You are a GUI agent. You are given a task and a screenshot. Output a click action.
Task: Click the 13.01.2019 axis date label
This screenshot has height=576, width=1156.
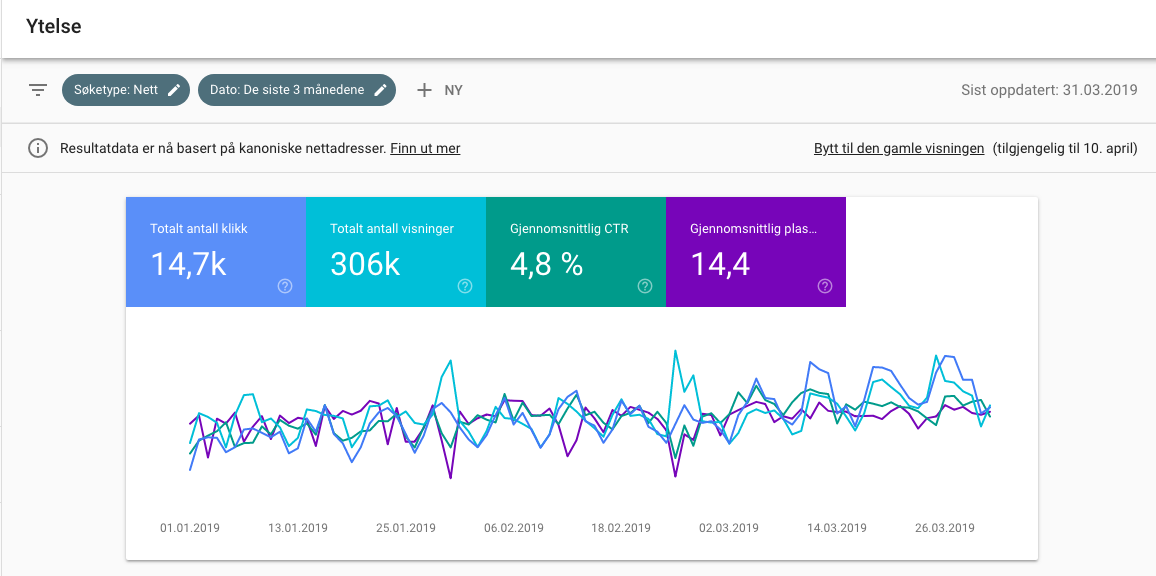point(298,528)
